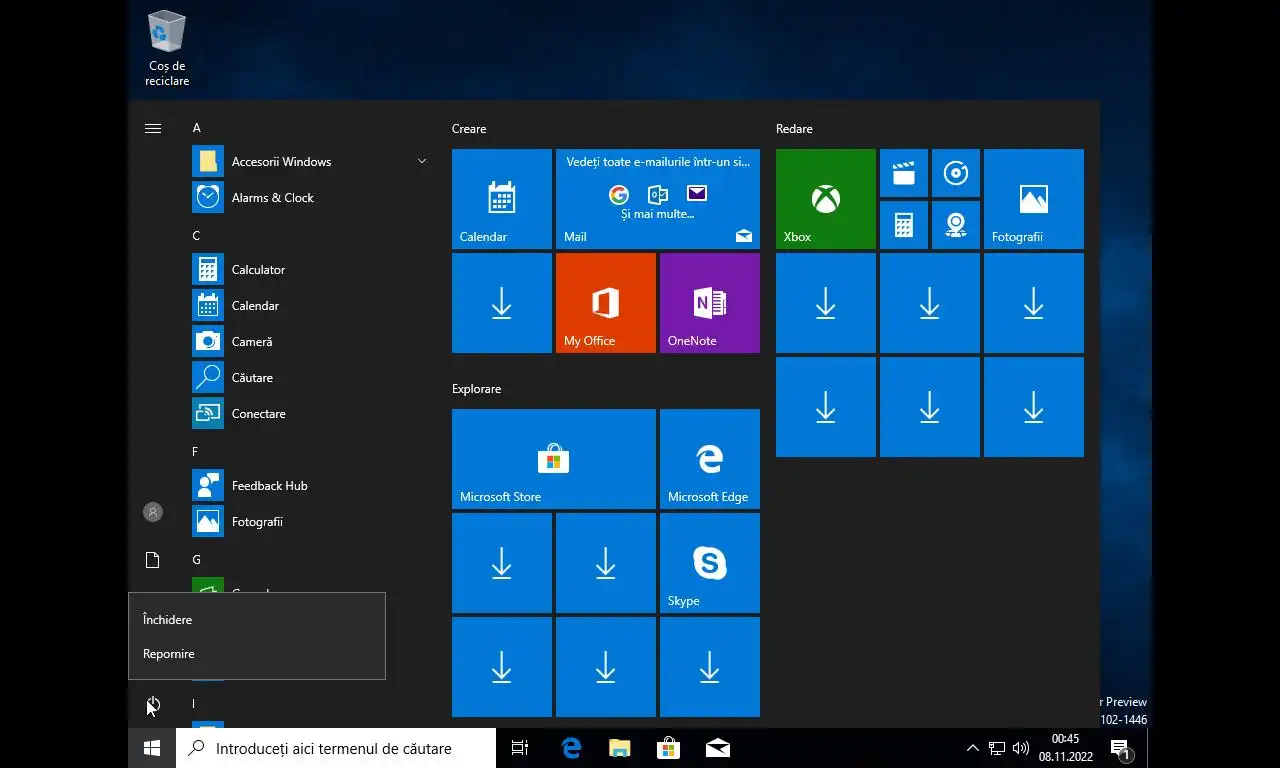Viewport: 1280px width, 768px height.
Task: Open Task View on the taskbar
Action: click(x=520, y=748)
